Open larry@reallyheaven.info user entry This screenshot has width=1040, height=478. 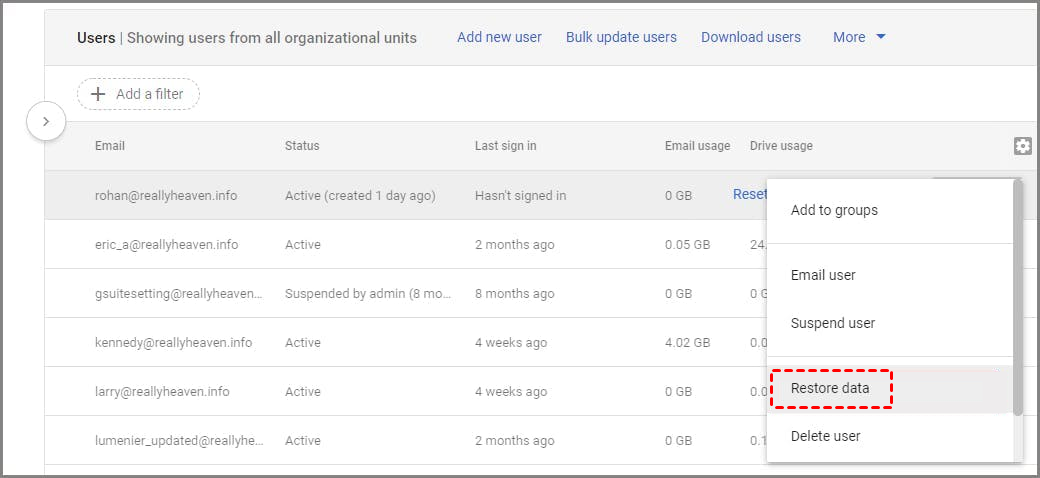pos(162,392)
